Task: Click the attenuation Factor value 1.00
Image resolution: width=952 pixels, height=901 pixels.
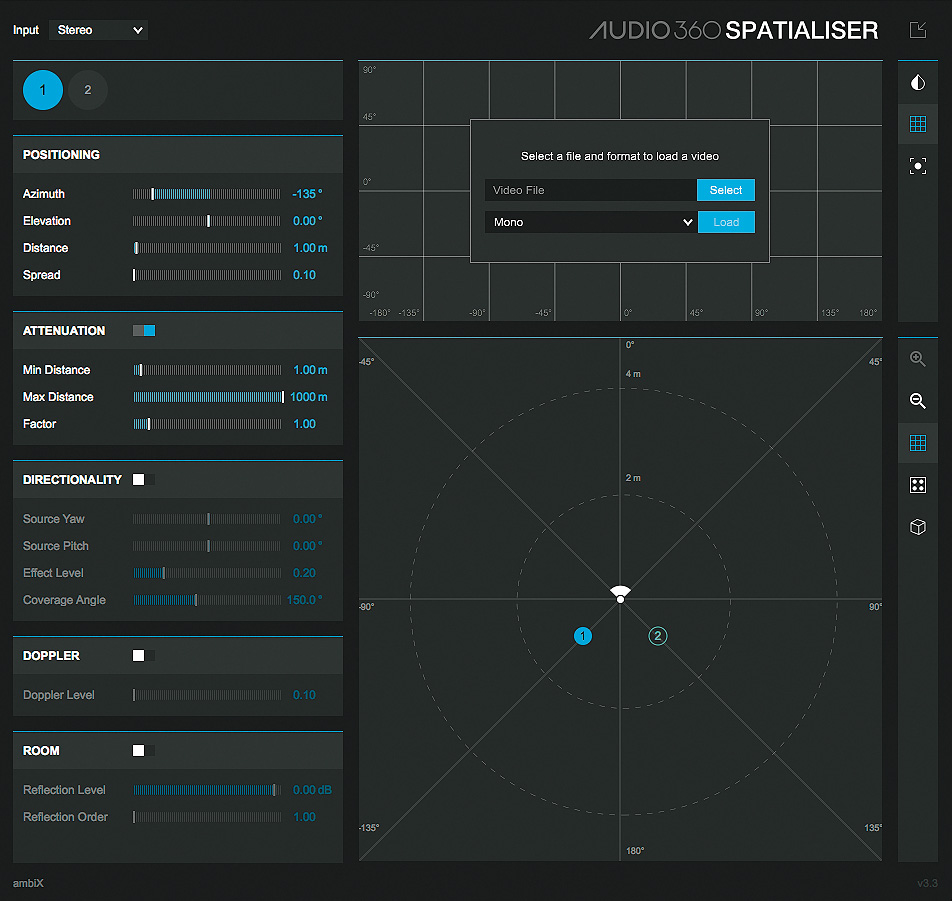Action: 304,424
